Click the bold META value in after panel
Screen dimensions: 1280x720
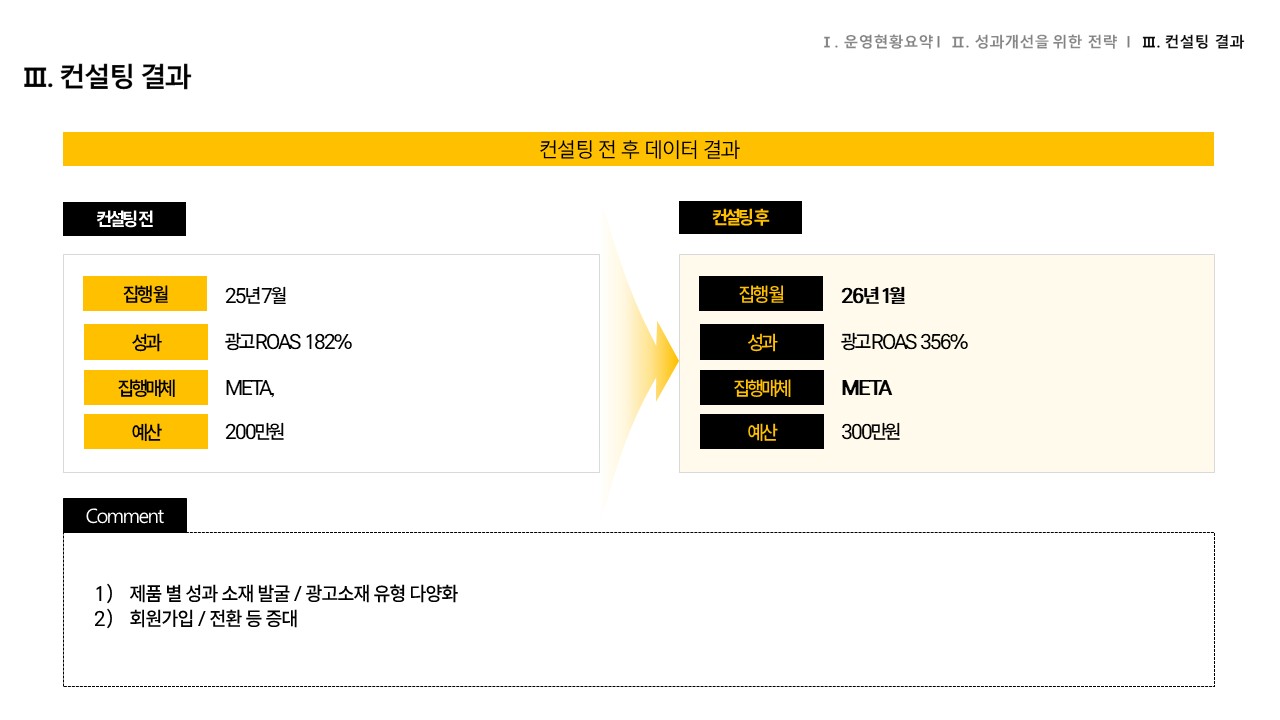click(x=866, y=388)
